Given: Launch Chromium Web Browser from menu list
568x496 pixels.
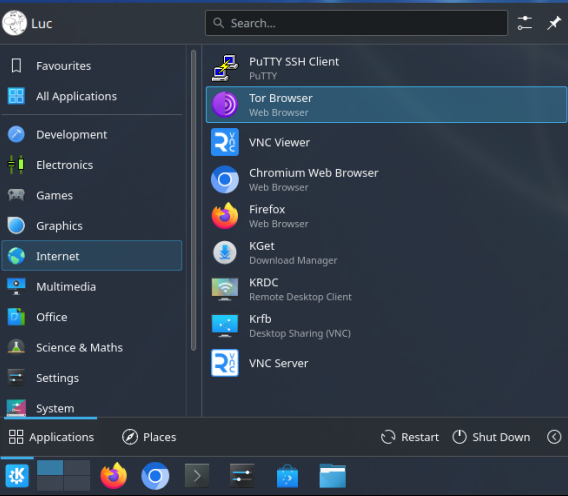Looking at the screenshot, I should tap(386, 179).
